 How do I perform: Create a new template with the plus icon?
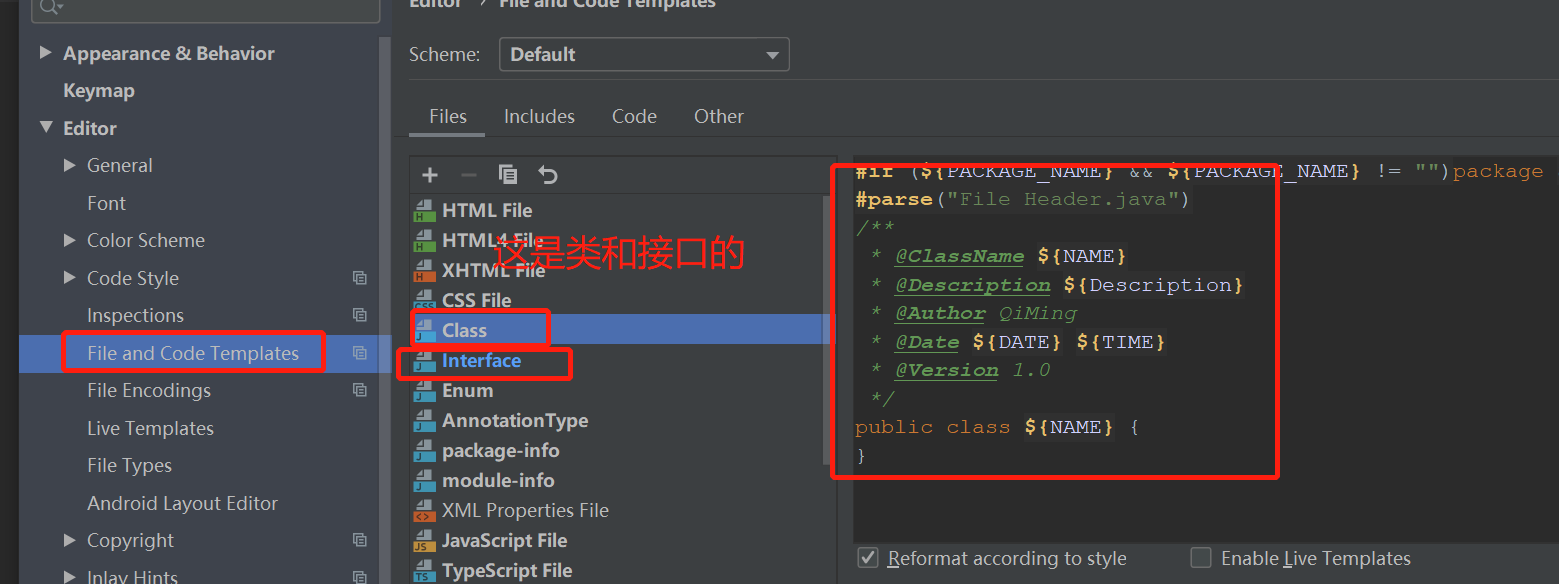coord(429,174)
